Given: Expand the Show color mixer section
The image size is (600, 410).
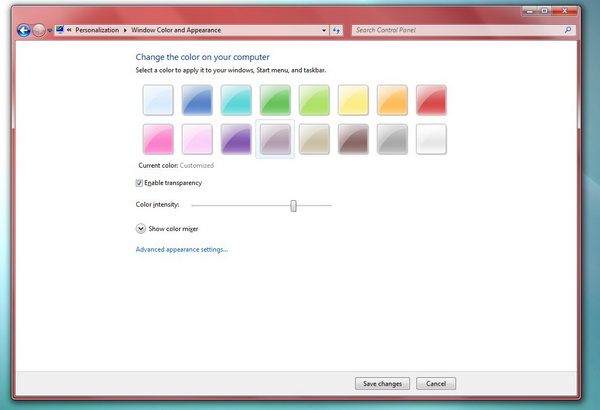Looking at the screenshot, I should [x=140, y=228].
